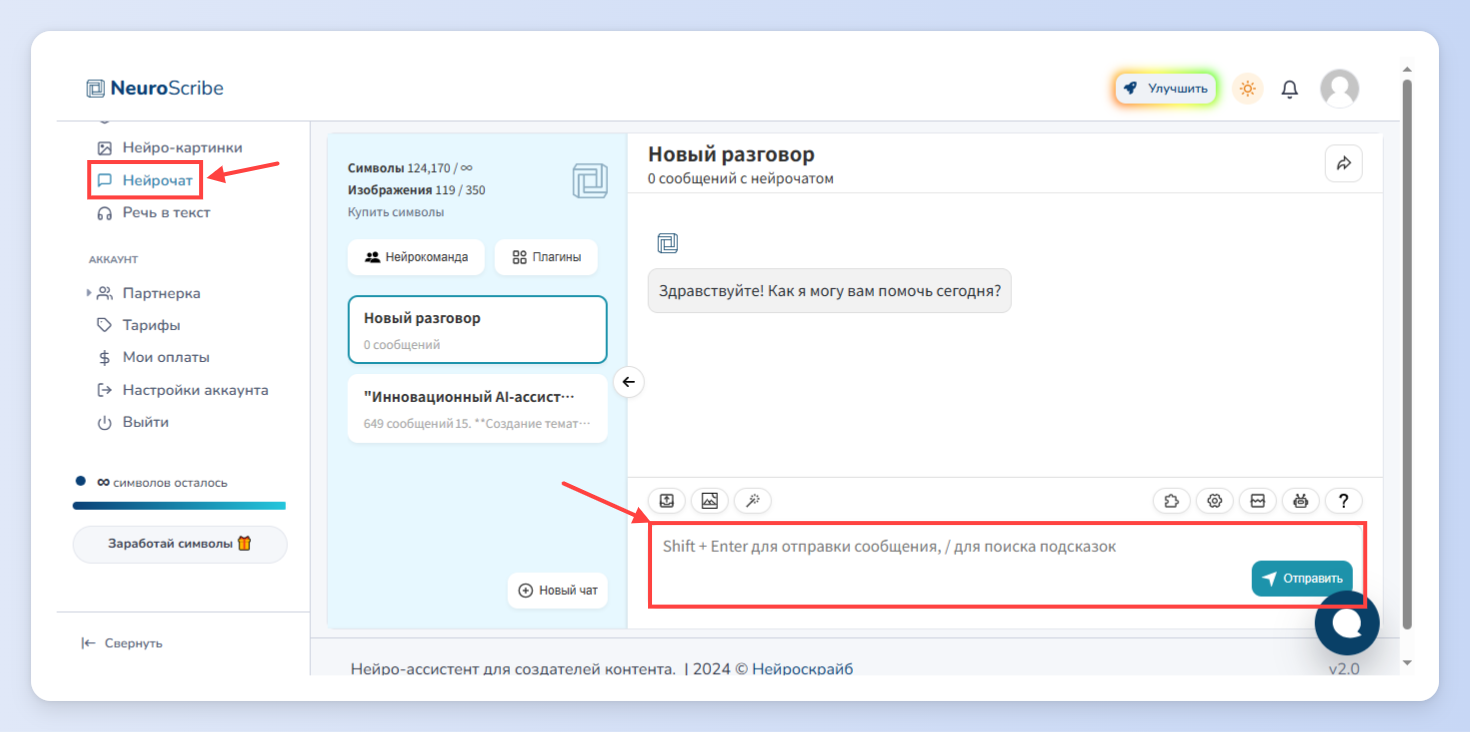Collapse the chat list with left arrow

(628, 382)
